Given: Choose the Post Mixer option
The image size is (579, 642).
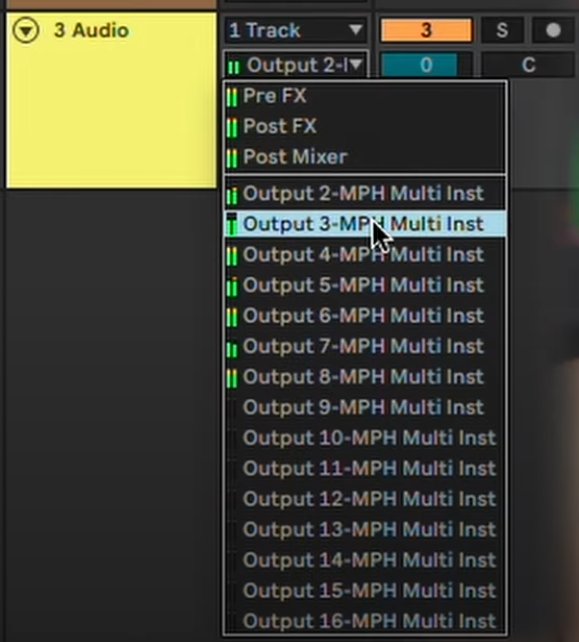Looking at the screenshot, I should click(x=365, y=157).
